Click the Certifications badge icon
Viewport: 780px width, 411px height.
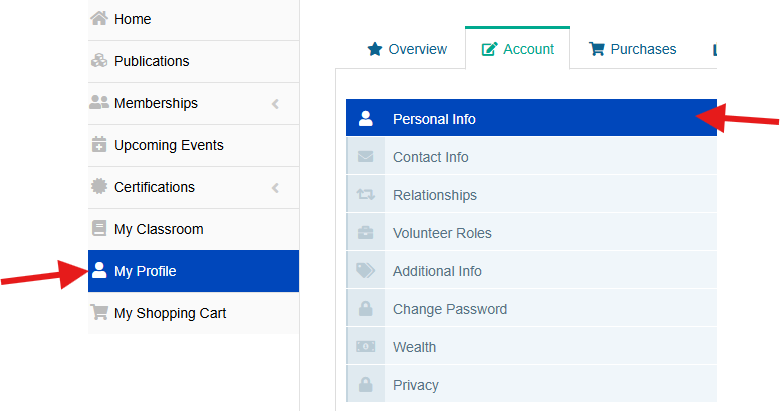coord(98,186)
